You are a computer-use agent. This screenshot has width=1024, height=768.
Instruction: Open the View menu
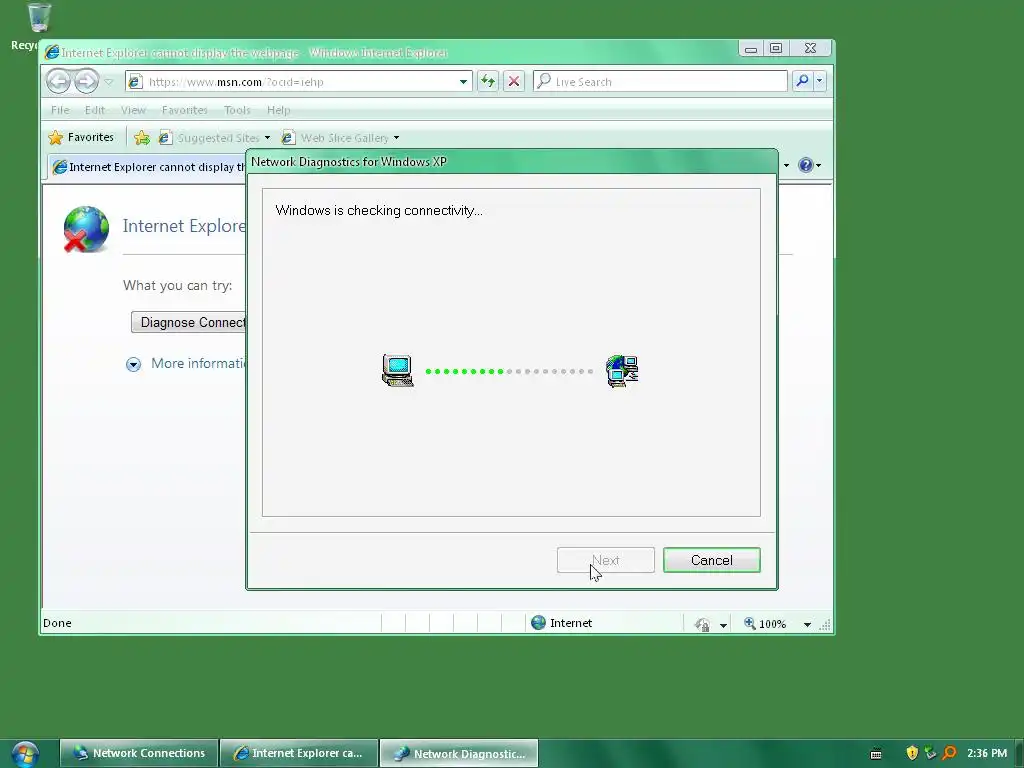point(133,110)
